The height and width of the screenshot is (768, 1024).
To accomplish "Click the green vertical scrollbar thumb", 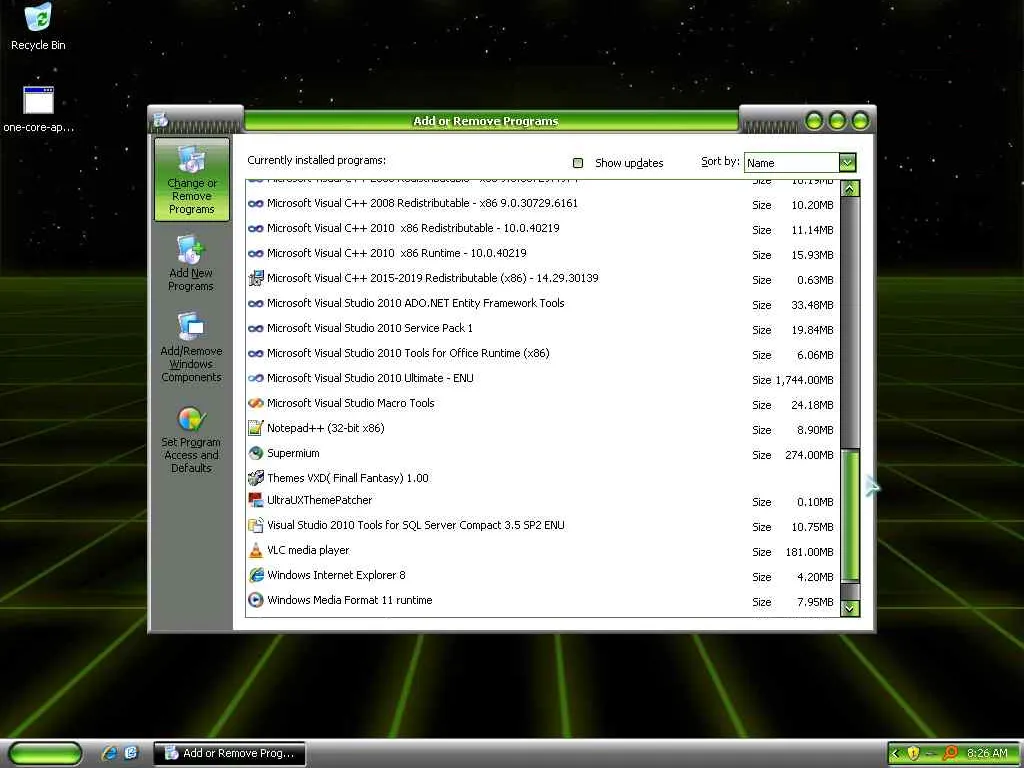I will click(850, 515).
